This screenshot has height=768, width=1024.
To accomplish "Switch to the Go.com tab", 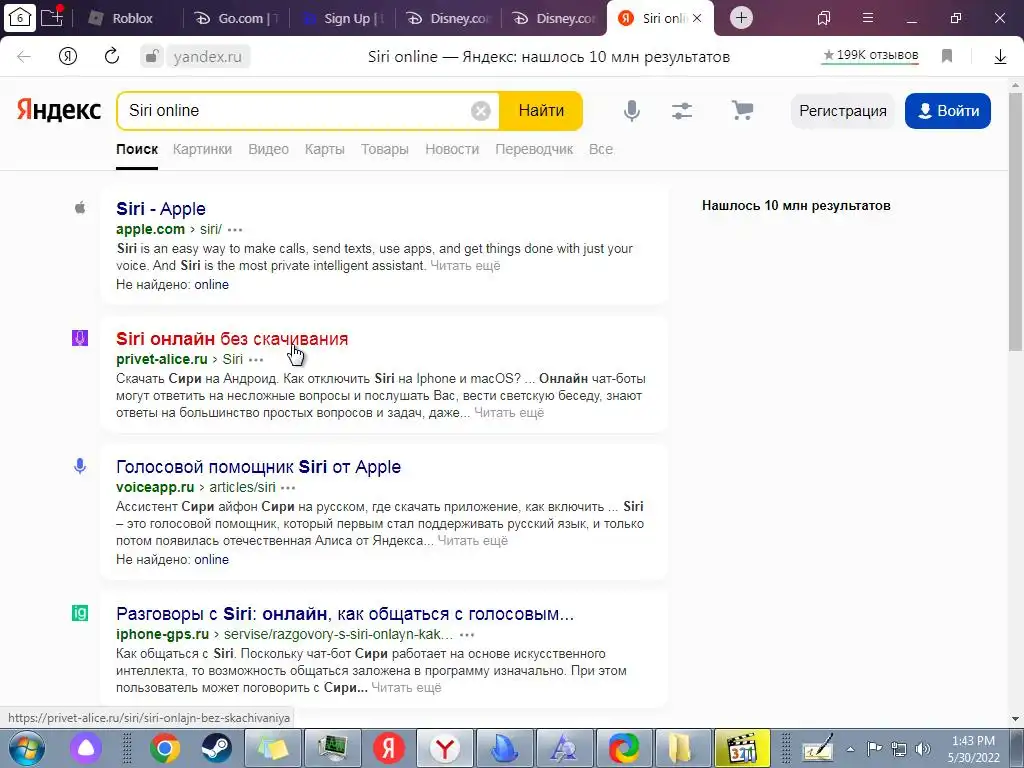I will pyautogui.click(x=238, y=18).
